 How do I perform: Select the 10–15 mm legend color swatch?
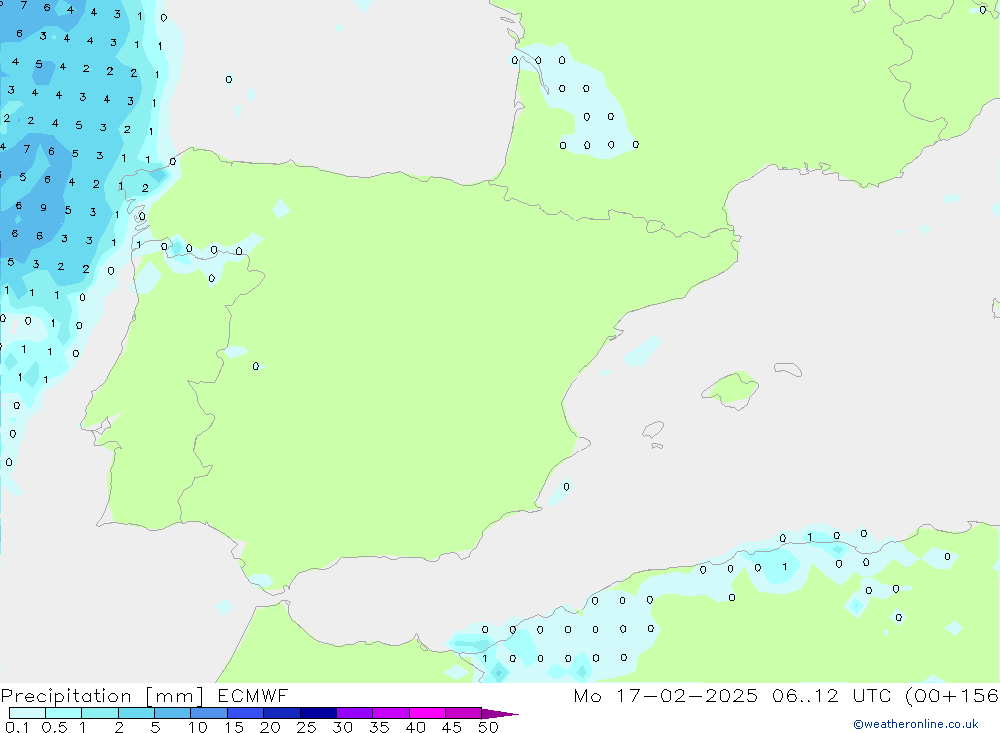coord(209,713)
